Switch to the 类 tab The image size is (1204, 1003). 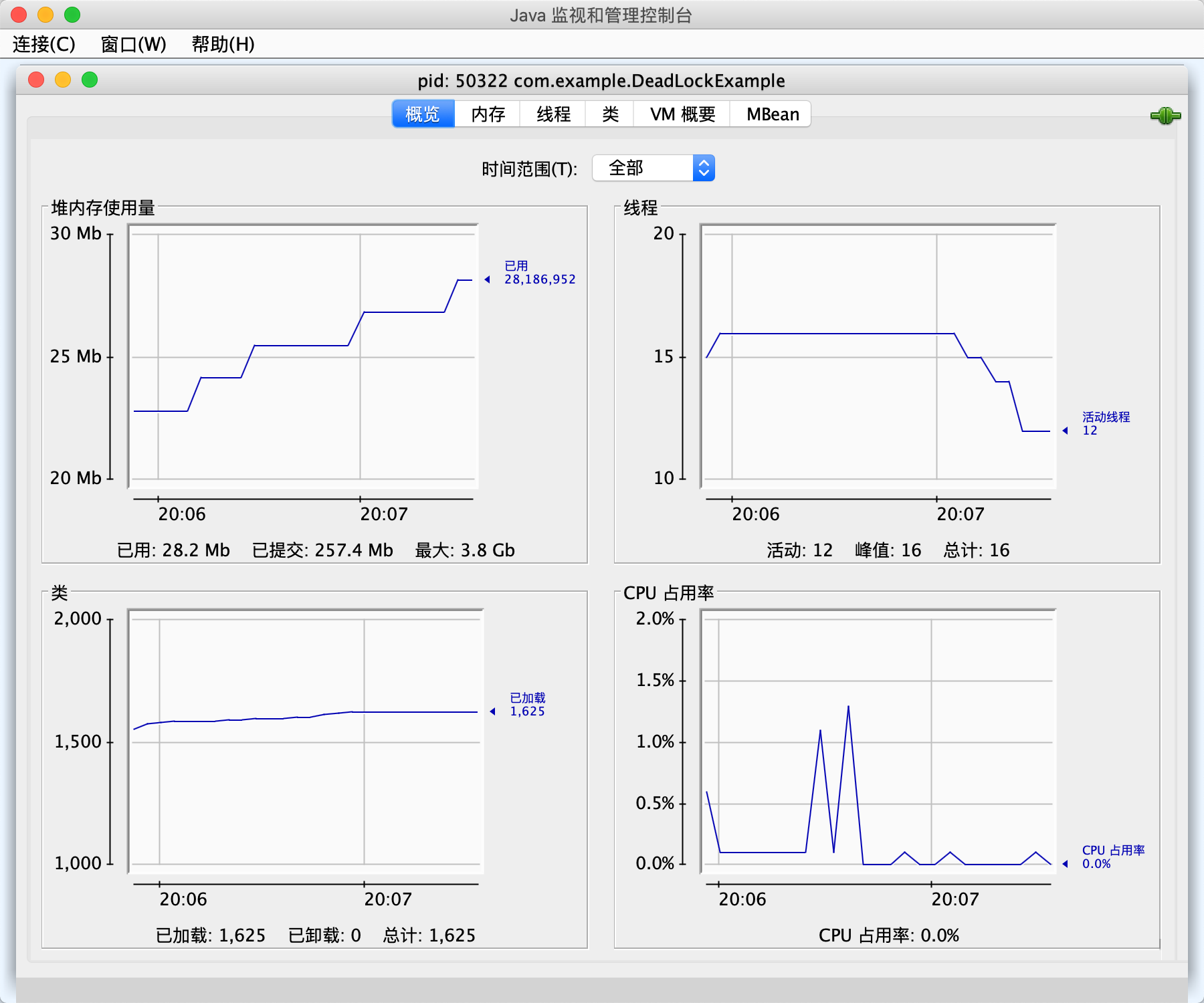click(x=609, y=114)
